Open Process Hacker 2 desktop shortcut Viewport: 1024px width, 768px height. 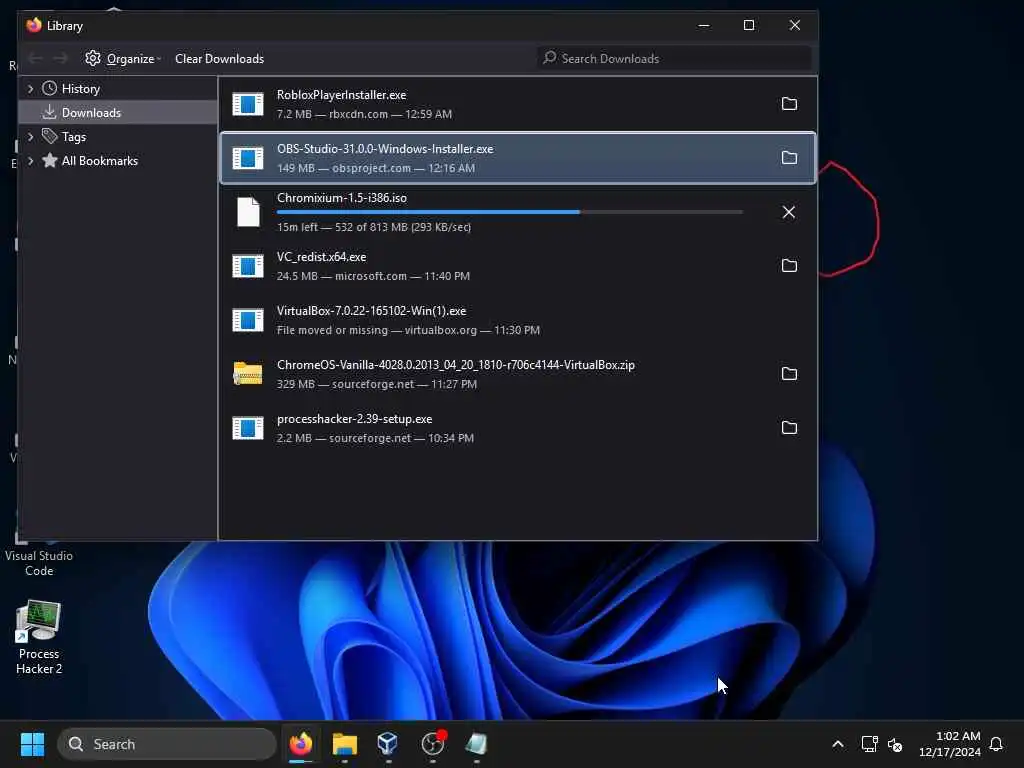39,637
